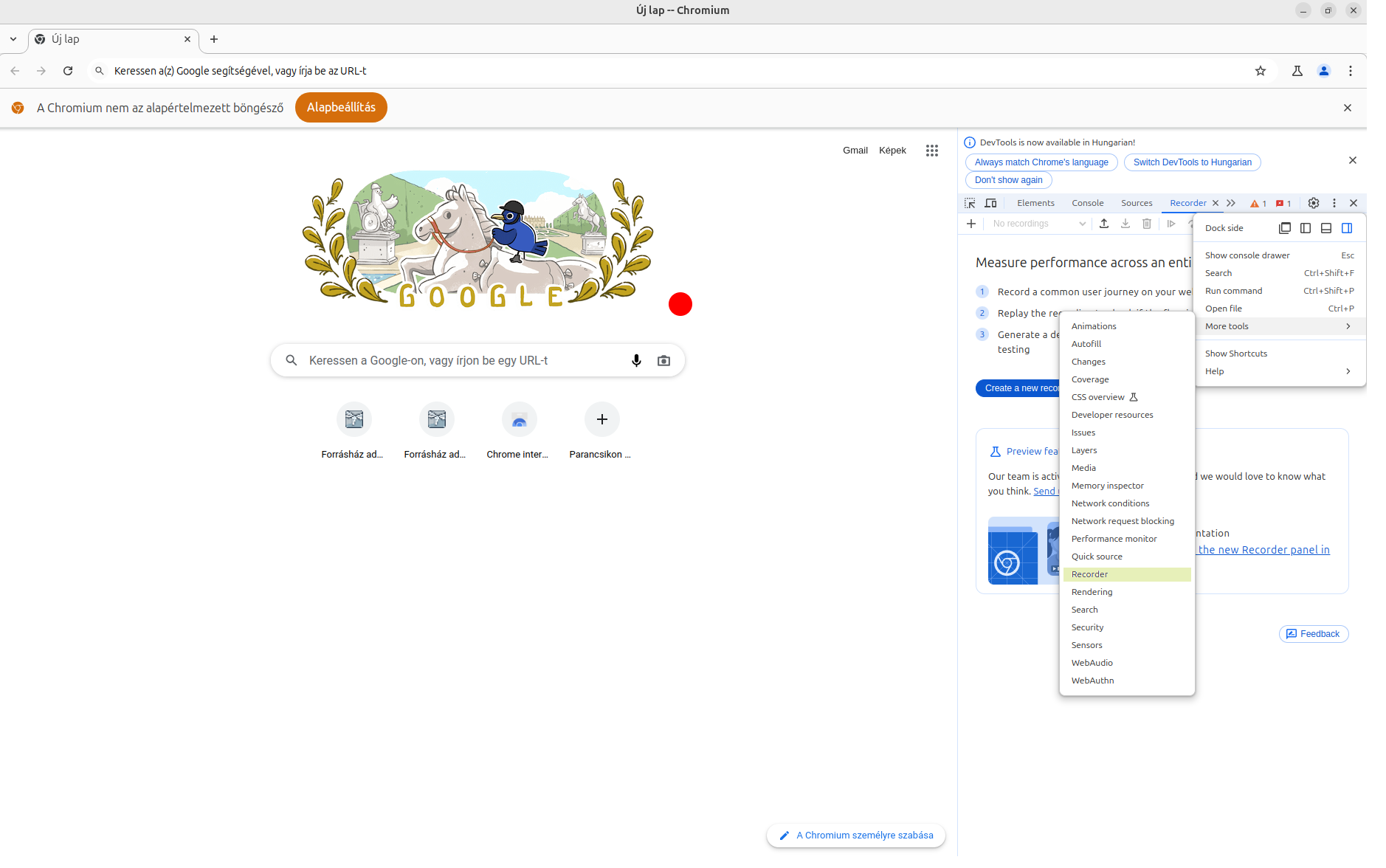
Task: Undock DevTools into separate window
Action: [x=1285, y=228]
